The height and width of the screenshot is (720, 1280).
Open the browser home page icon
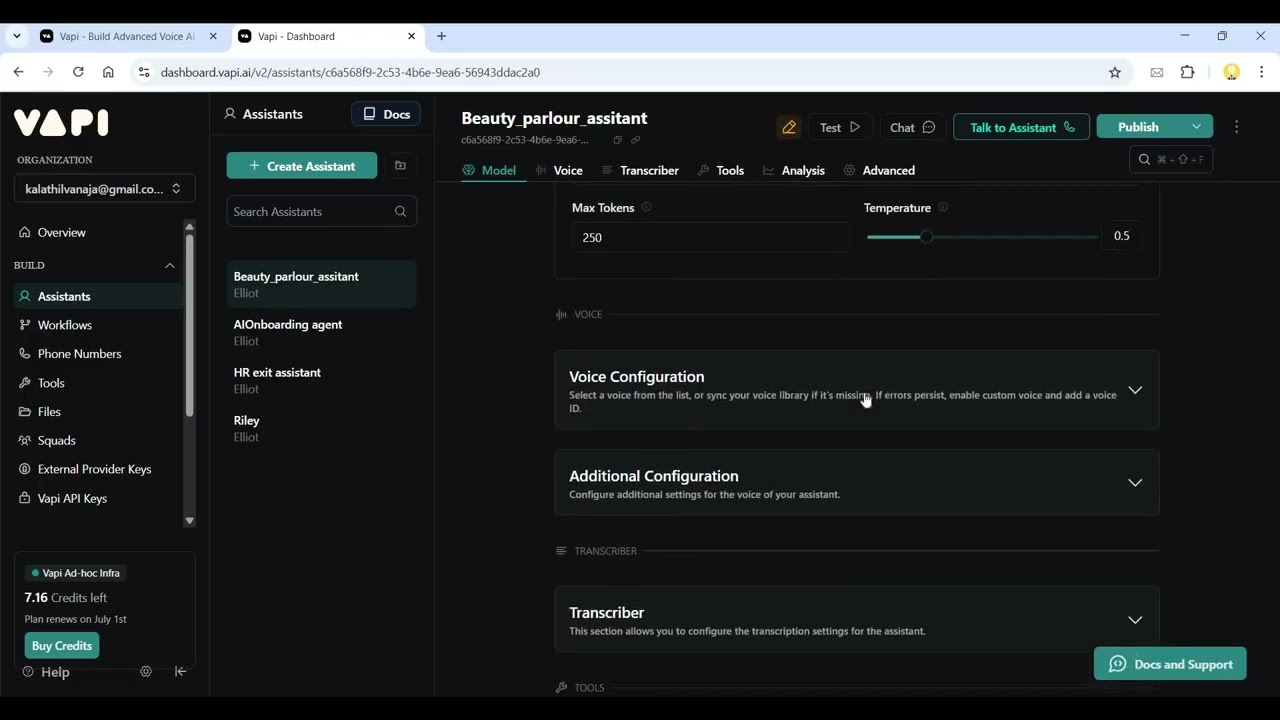point(108,72)
